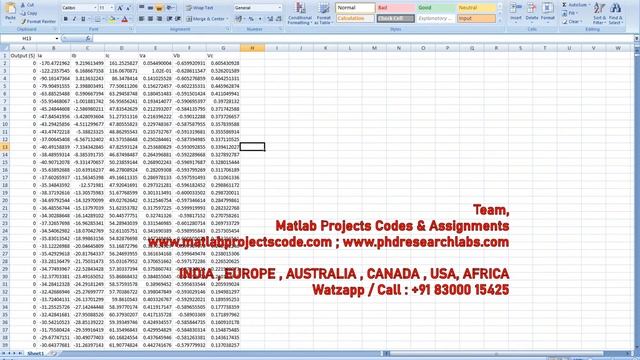Apply the Input cell style
The width and height of the screenshot is (640, 360).
[476, 18]
